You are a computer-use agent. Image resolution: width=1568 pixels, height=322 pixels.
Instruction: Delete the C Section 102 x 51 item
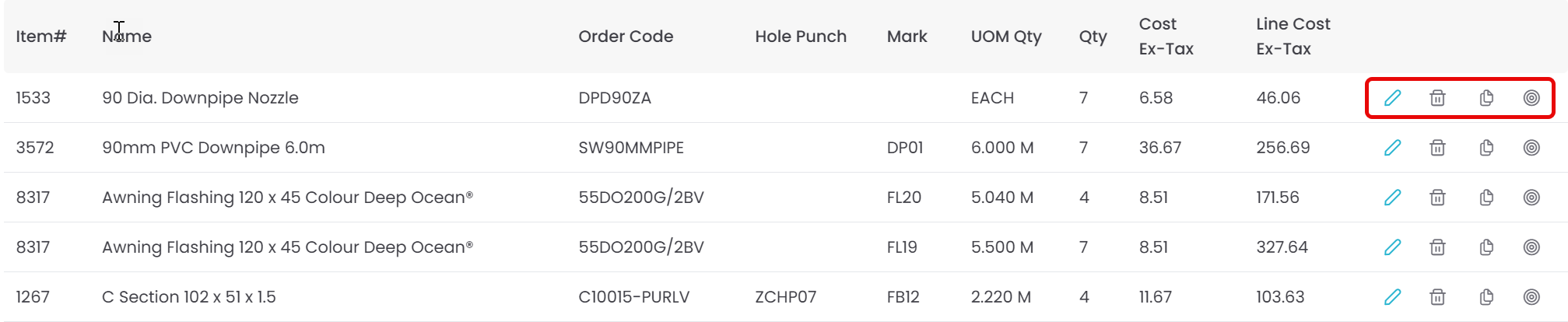(x=1437, y=297)
